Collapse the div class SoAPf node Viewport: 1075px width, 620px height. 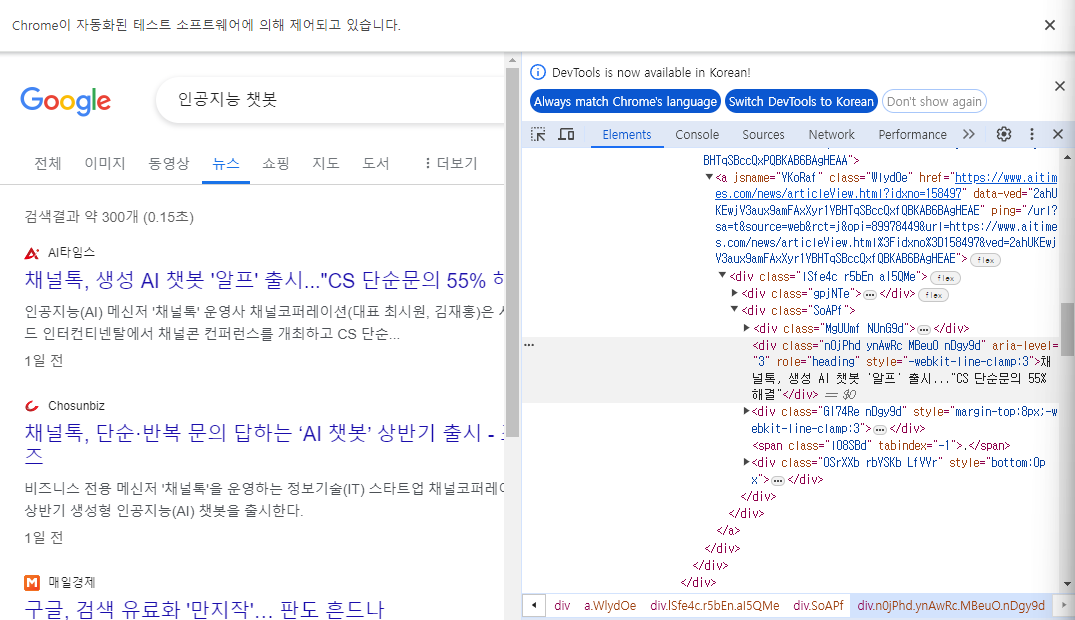734,309
